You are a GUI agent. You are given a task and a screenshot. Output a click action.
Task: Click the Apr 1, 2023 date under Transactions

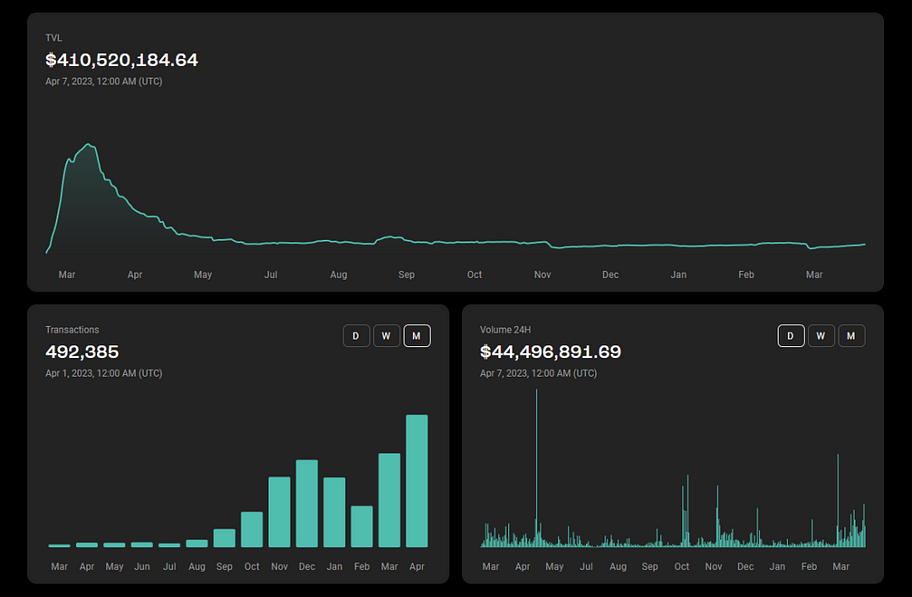(104, 374)
